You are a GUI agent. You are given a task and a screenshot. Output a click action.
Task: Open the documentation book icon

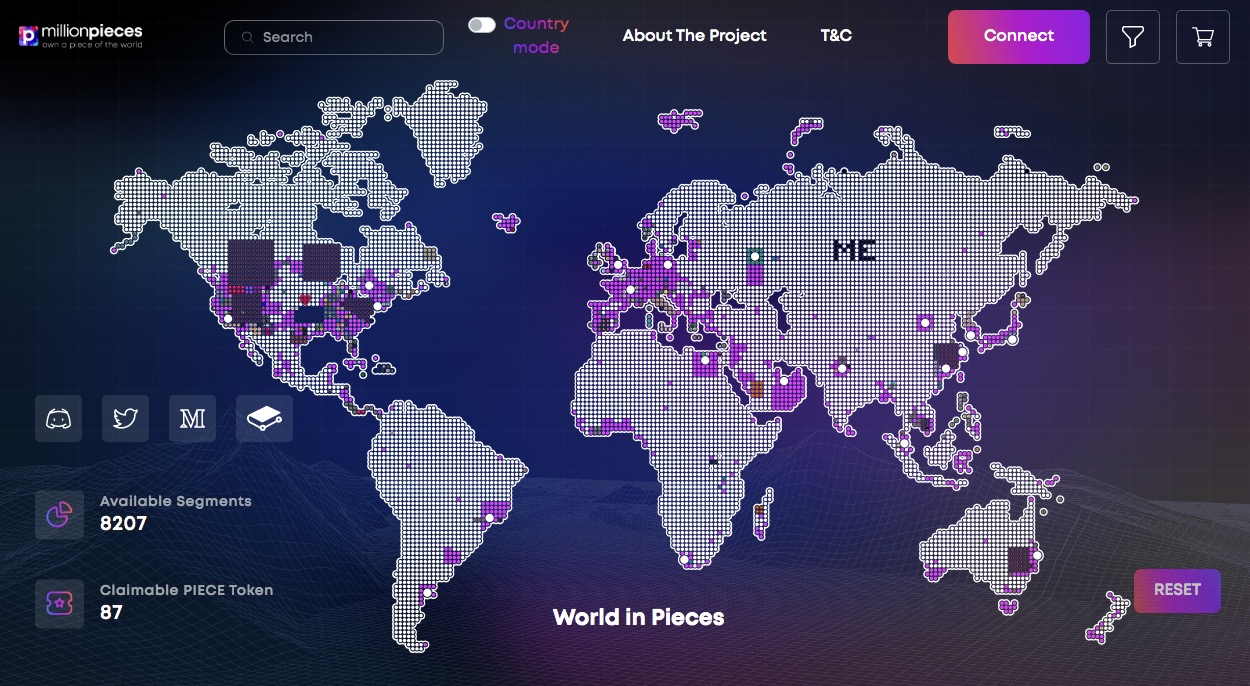point(264,418)
